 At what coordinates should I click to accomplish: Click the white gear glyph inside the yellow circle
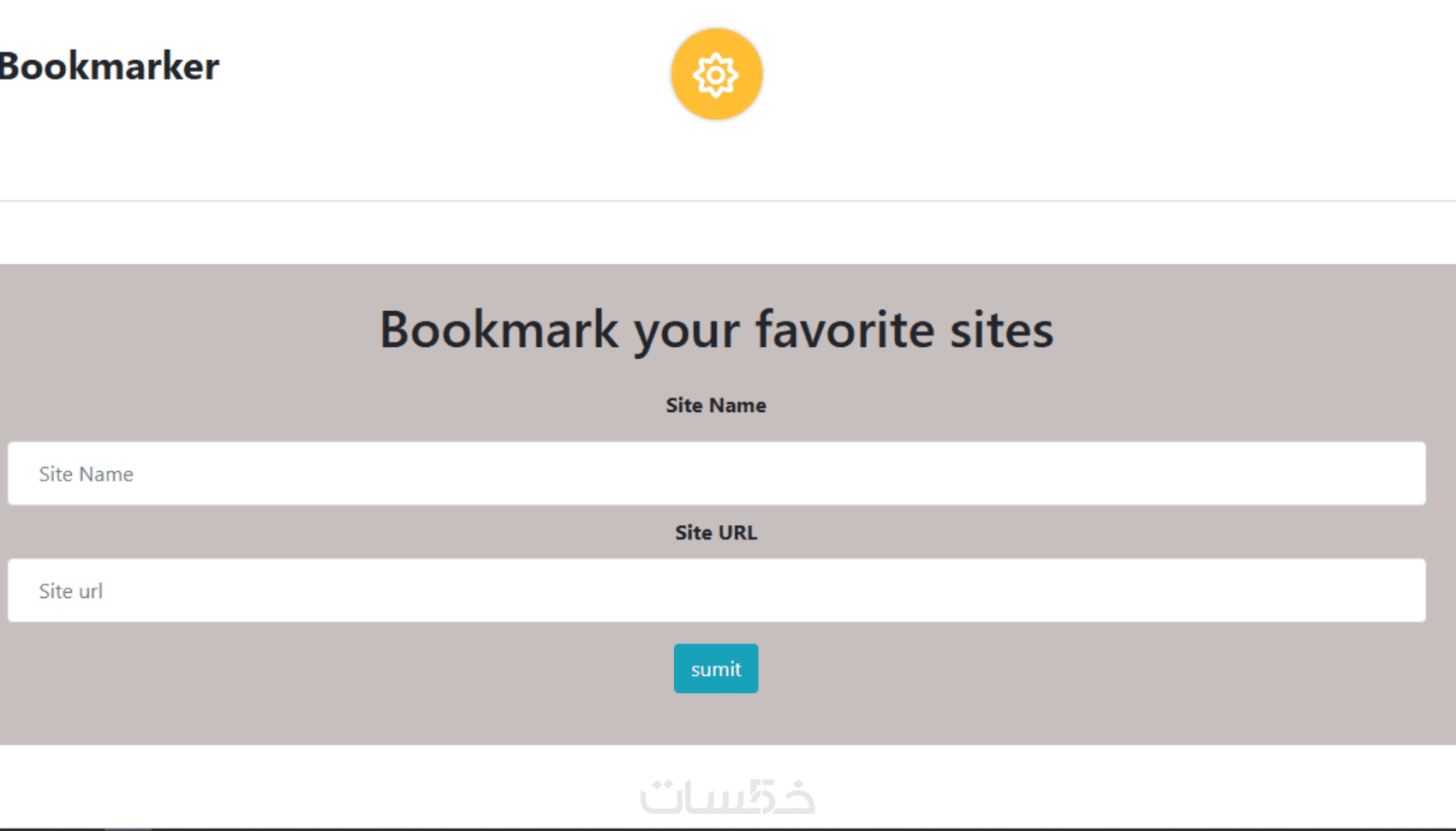tap(716, 75)
